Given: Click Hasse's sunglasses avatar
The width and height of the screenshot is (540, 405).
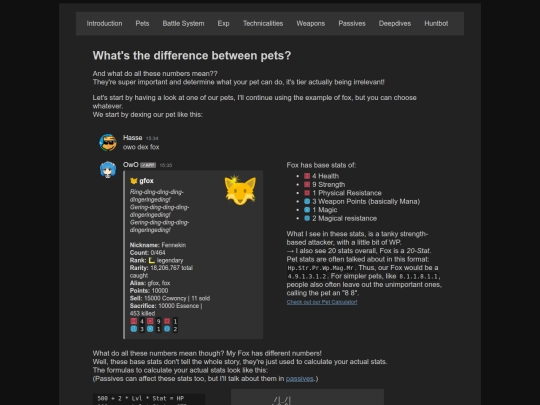Looking at the screenshot, I should 108,142.
